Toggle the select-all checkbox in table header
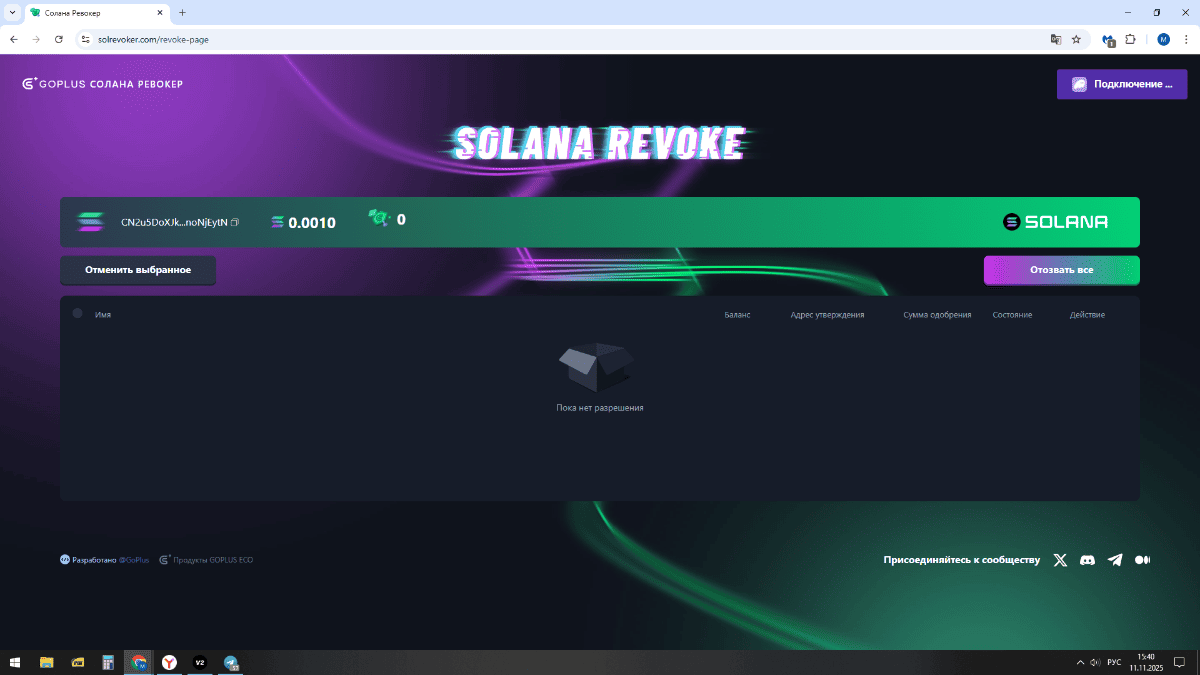1200x675 pixels. point(78,314)
